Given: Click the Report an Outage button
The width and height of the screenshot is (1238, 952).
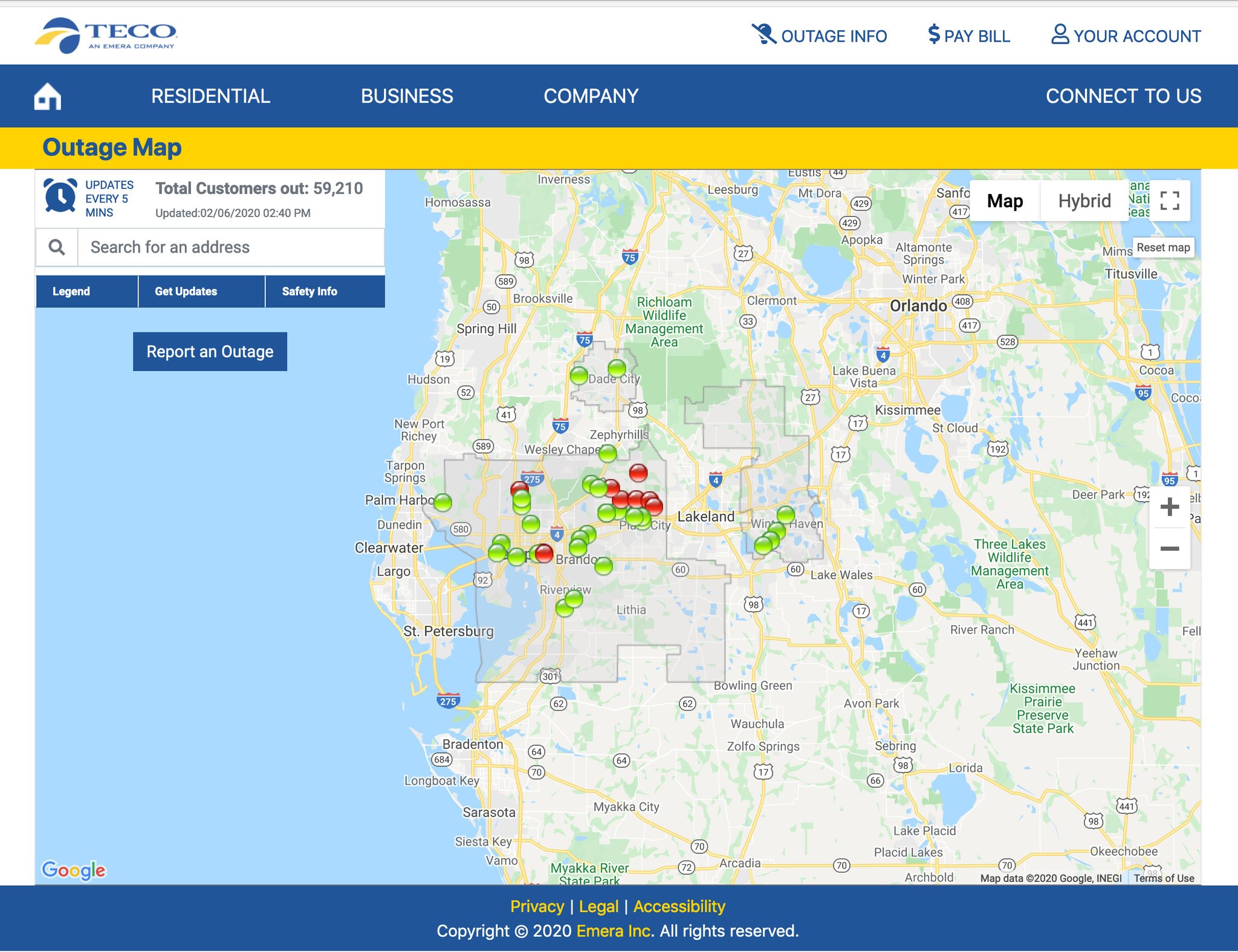Looking at the screenshot, I should [210, 352].
